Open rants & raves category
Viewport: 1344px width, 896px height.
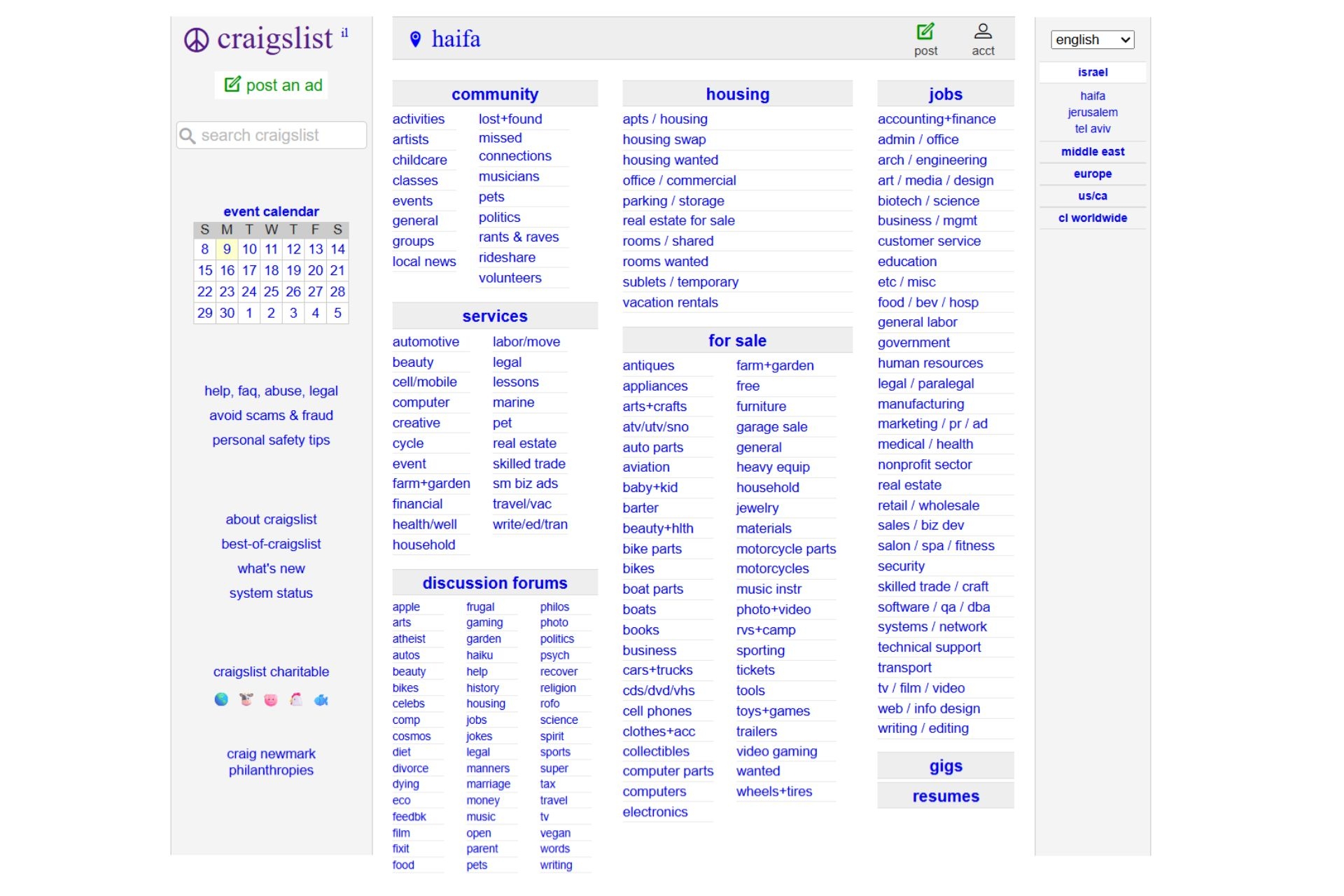click(x=519, y=237)
